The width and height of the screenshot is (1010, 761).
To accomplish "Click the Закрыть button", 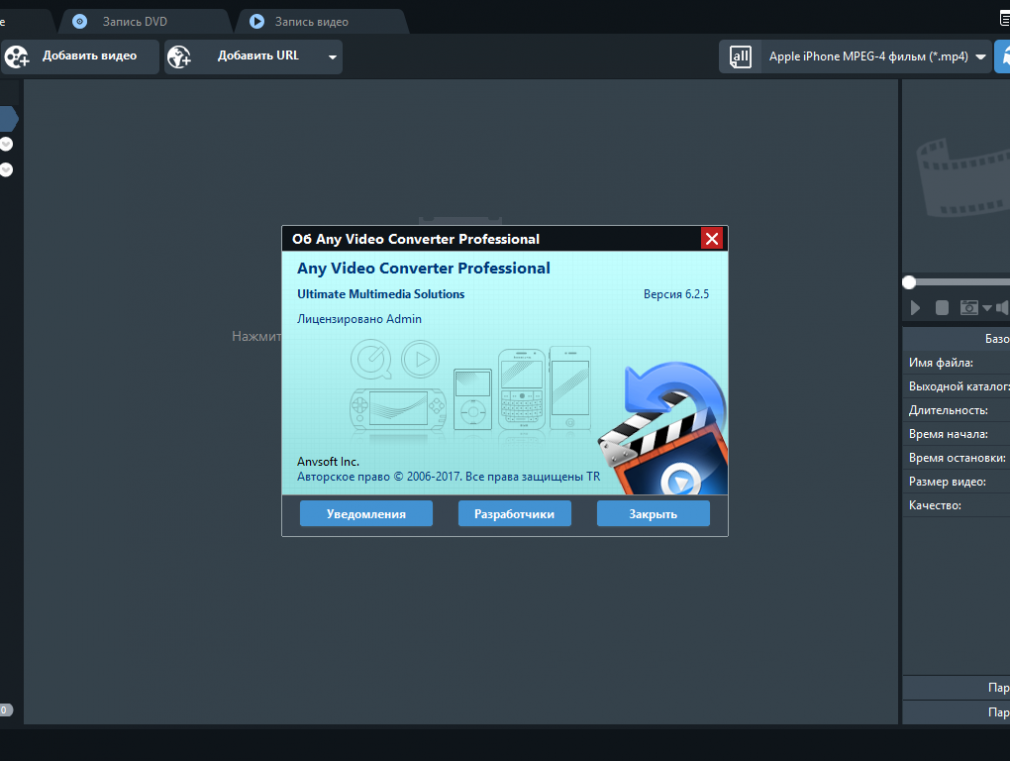I will [653, 514].
